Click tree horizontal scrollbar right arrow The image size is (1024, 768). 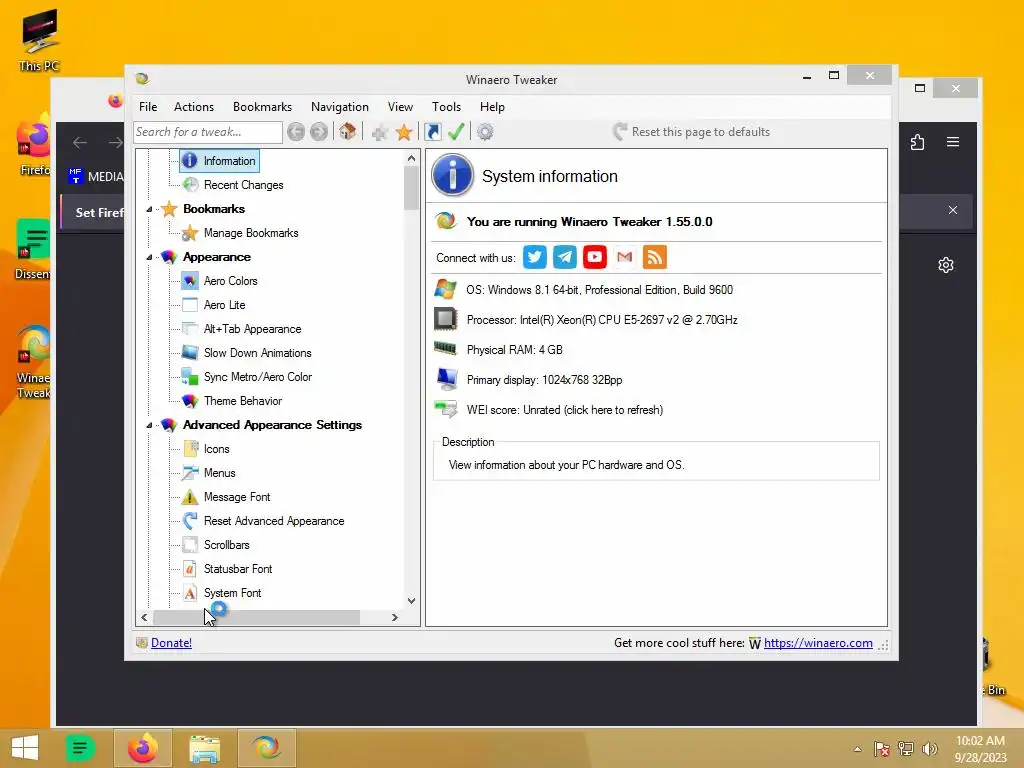395,617
